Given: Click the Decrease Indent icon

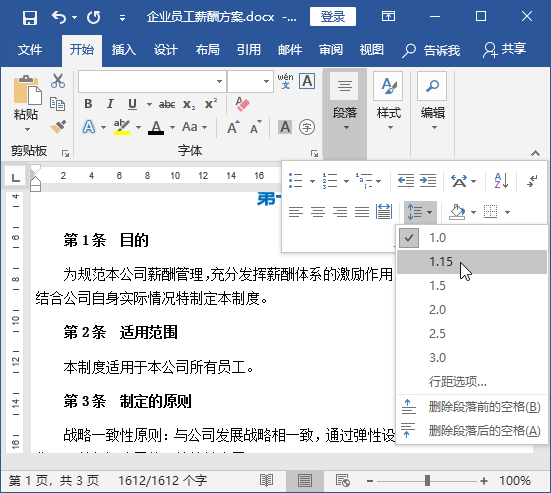Looking at the screenshot, I should click(x=406, y=181).
